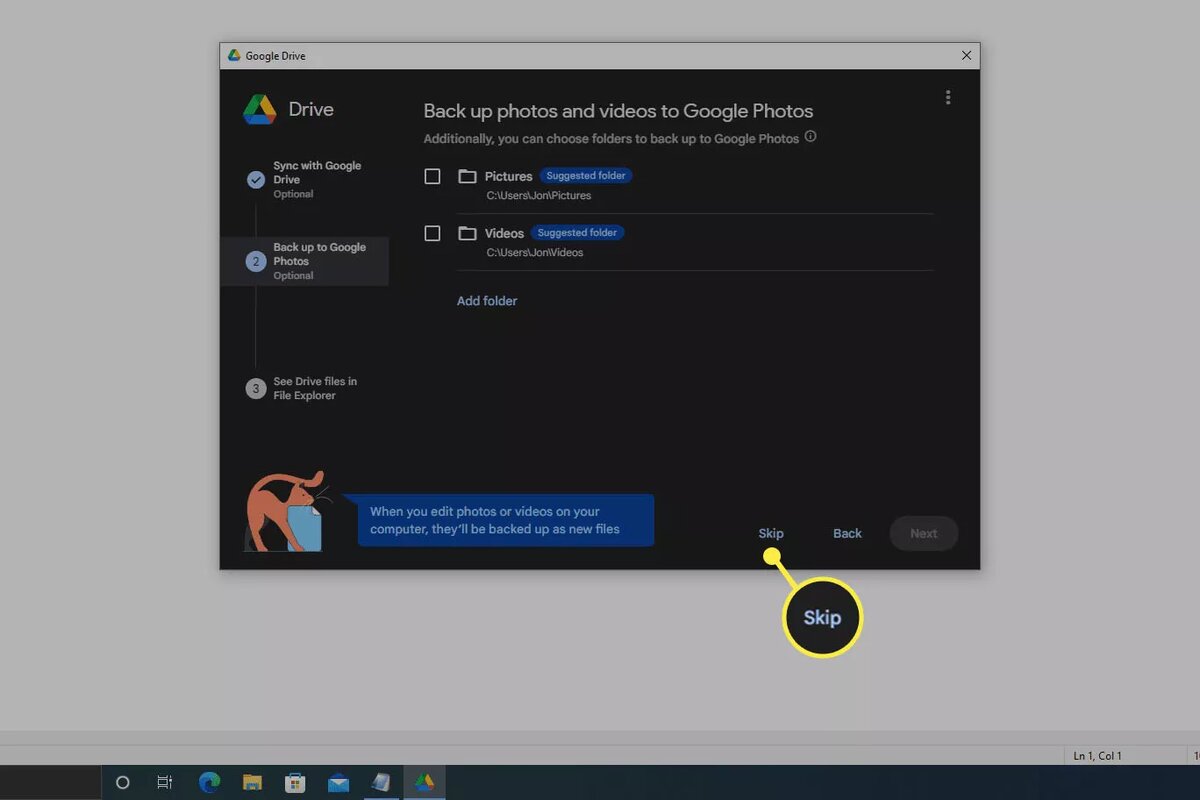Click the Pictures folder icon

point(467,176)
